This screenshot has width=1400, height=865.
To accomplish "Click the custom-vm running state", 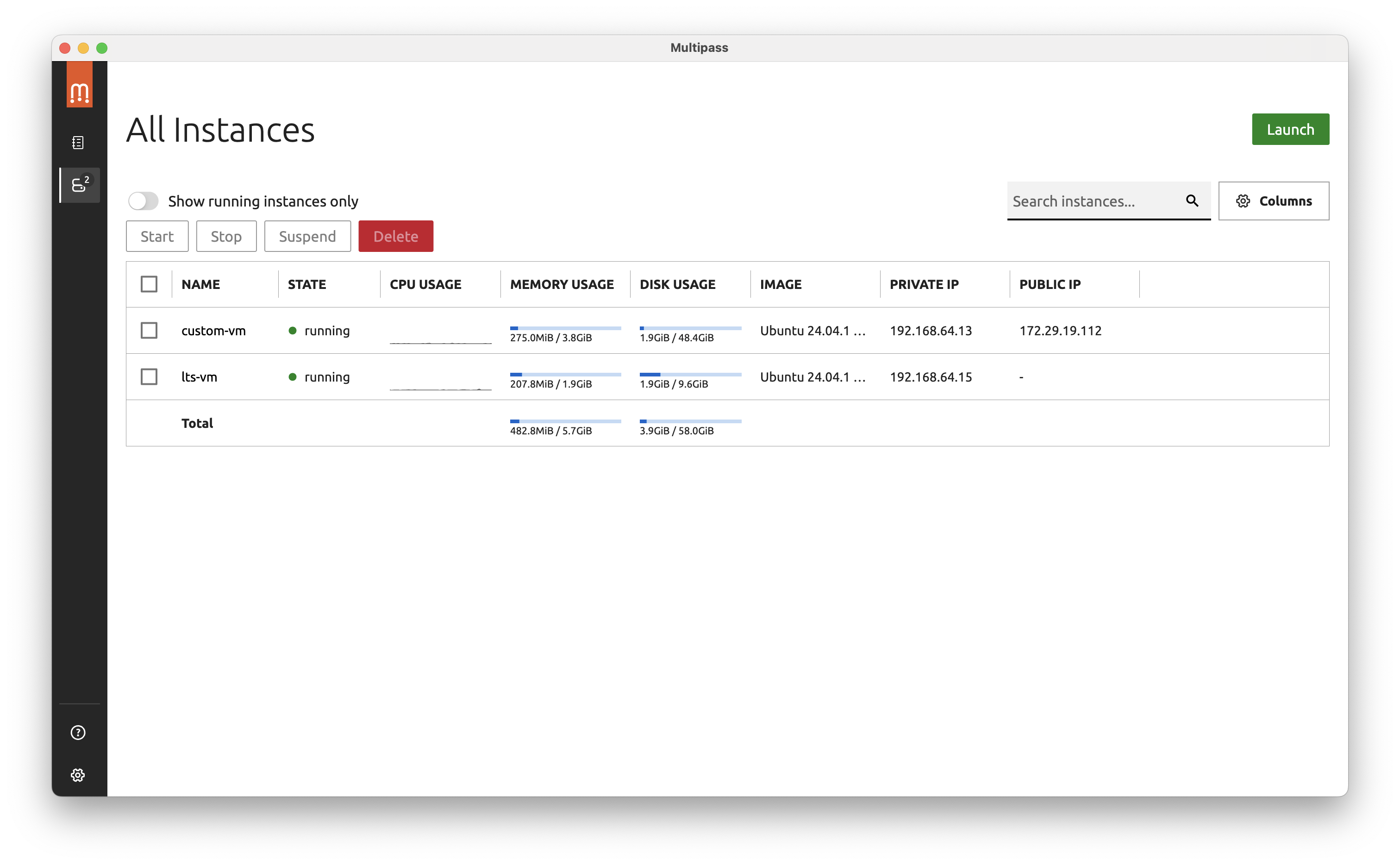I will [x=319, y=331].
